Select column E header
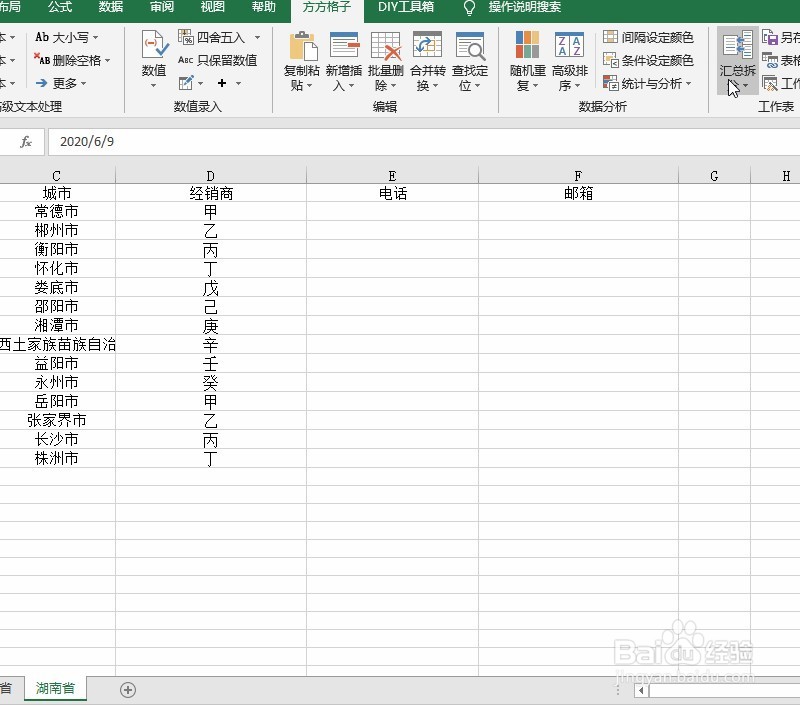This screenshot has width=800, height=705. click(392, 176)
